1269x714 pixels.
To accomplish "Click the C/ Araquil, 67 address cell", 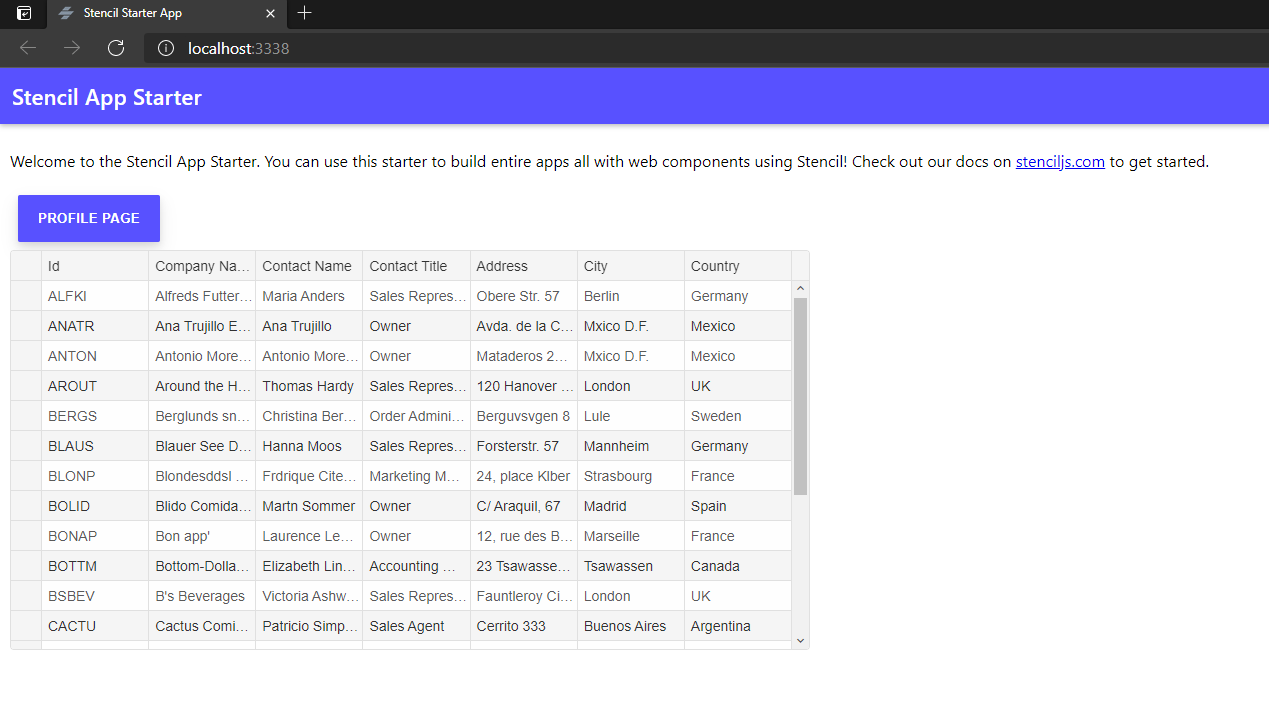I will click(x=524, y=506).
